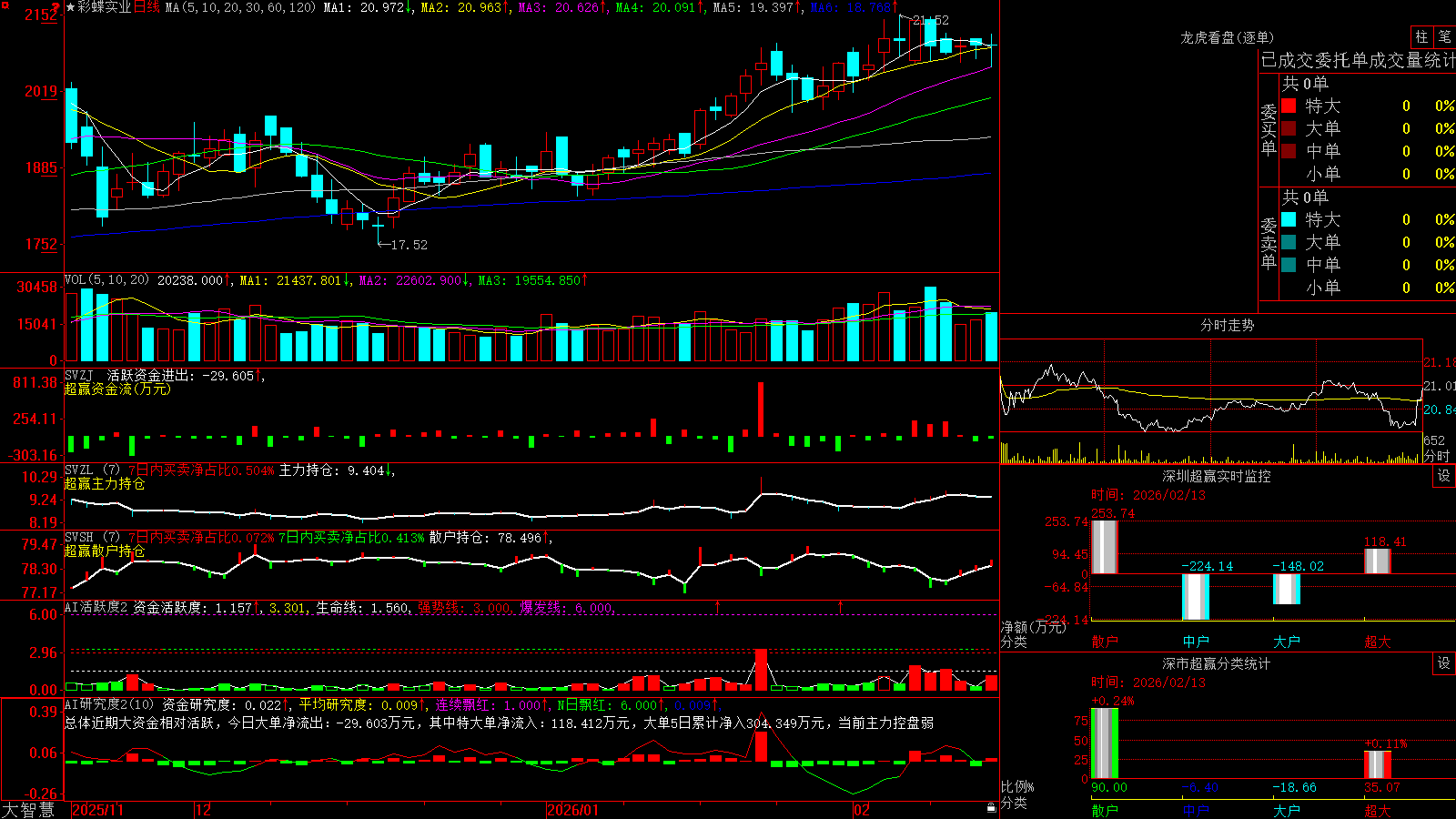Click the 2026/01 date marker on timeline
The width and height of the screenshot is (1456, 819).
[x=572, y=810]
